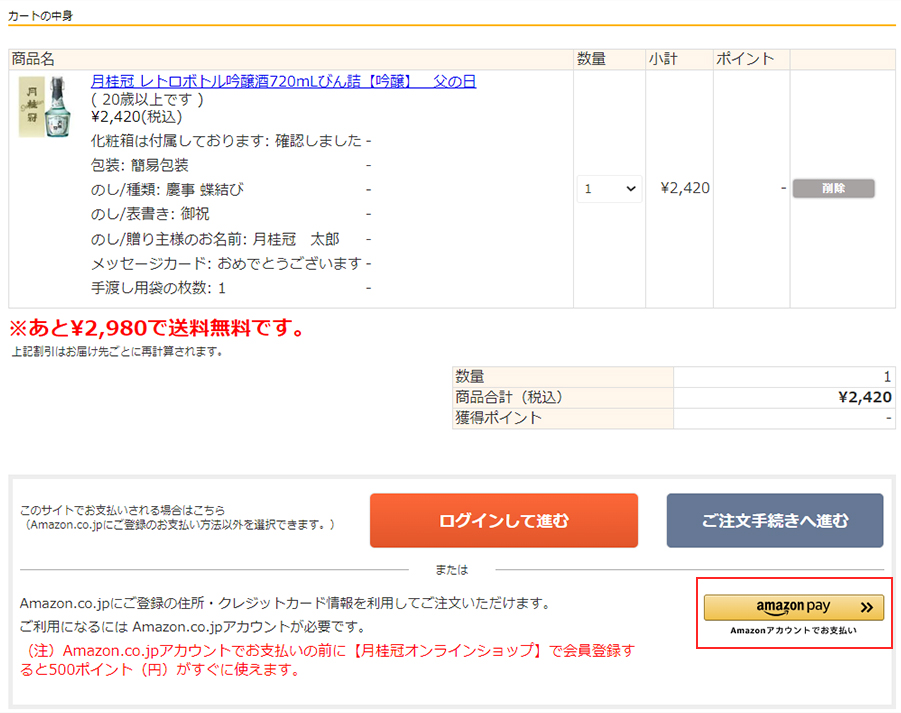Click the 小計 column header
The width and height of the screenshot is (901, 713).
coord(662,59)
